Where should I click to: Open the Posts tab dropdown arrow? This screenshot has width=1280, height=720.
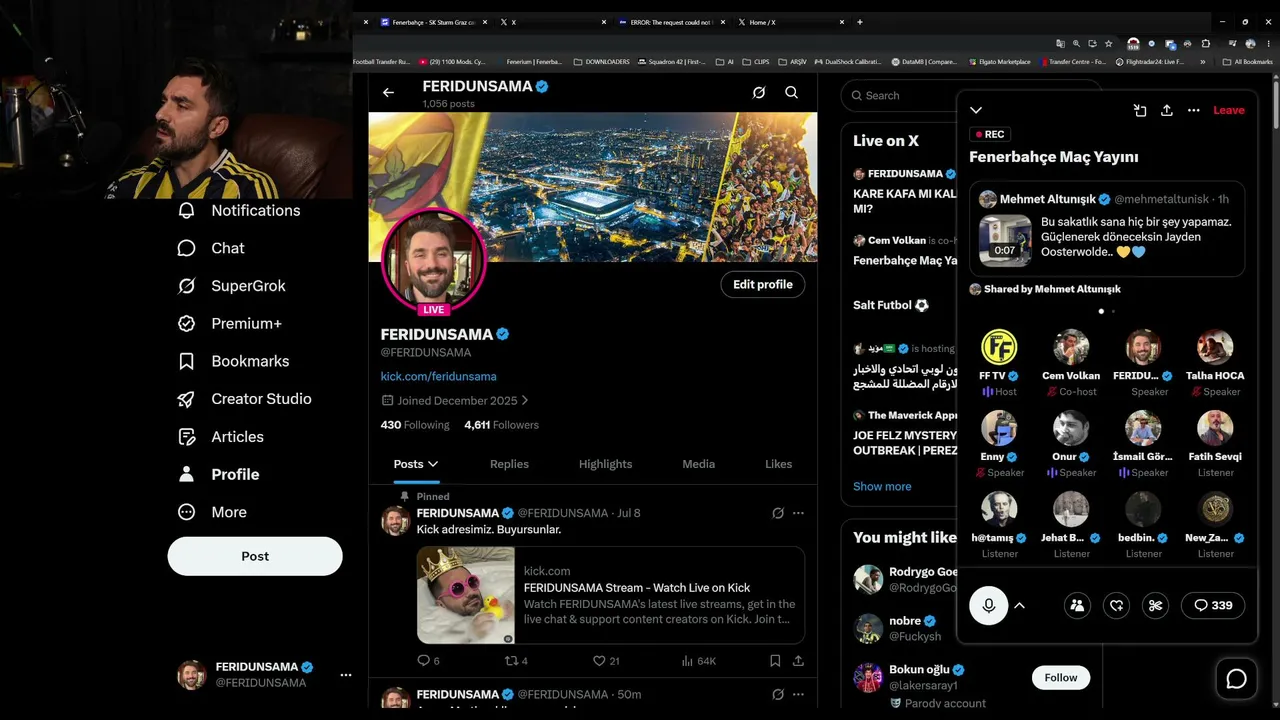pyautogui.click(x=433, y=464)
